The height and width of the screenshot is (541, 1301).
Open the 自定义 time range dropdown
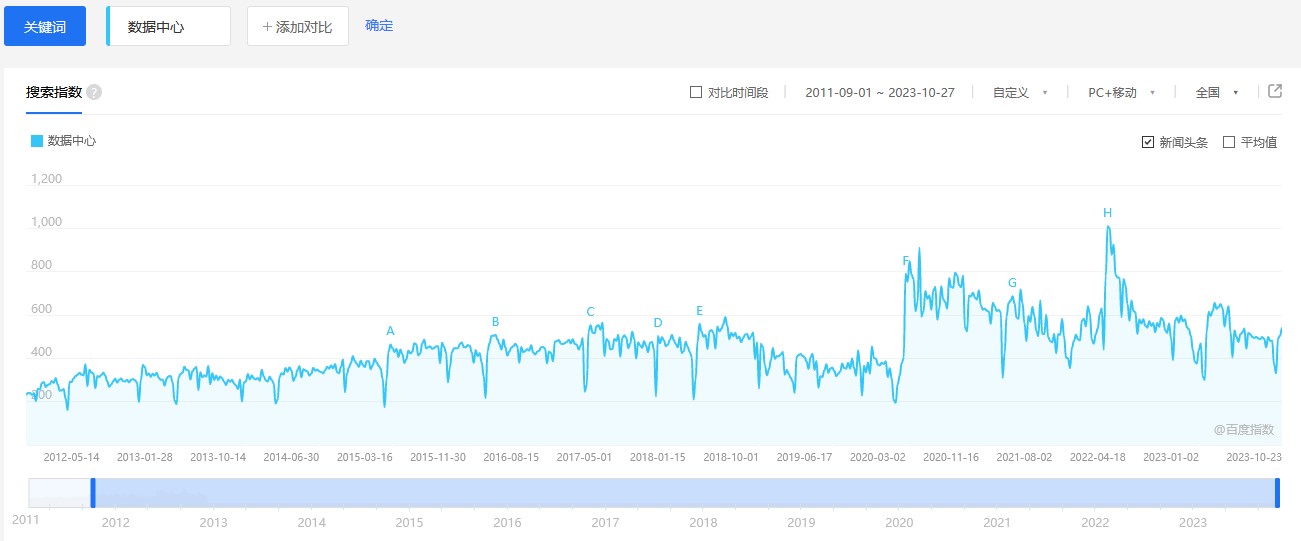[x=1020, y=92]
